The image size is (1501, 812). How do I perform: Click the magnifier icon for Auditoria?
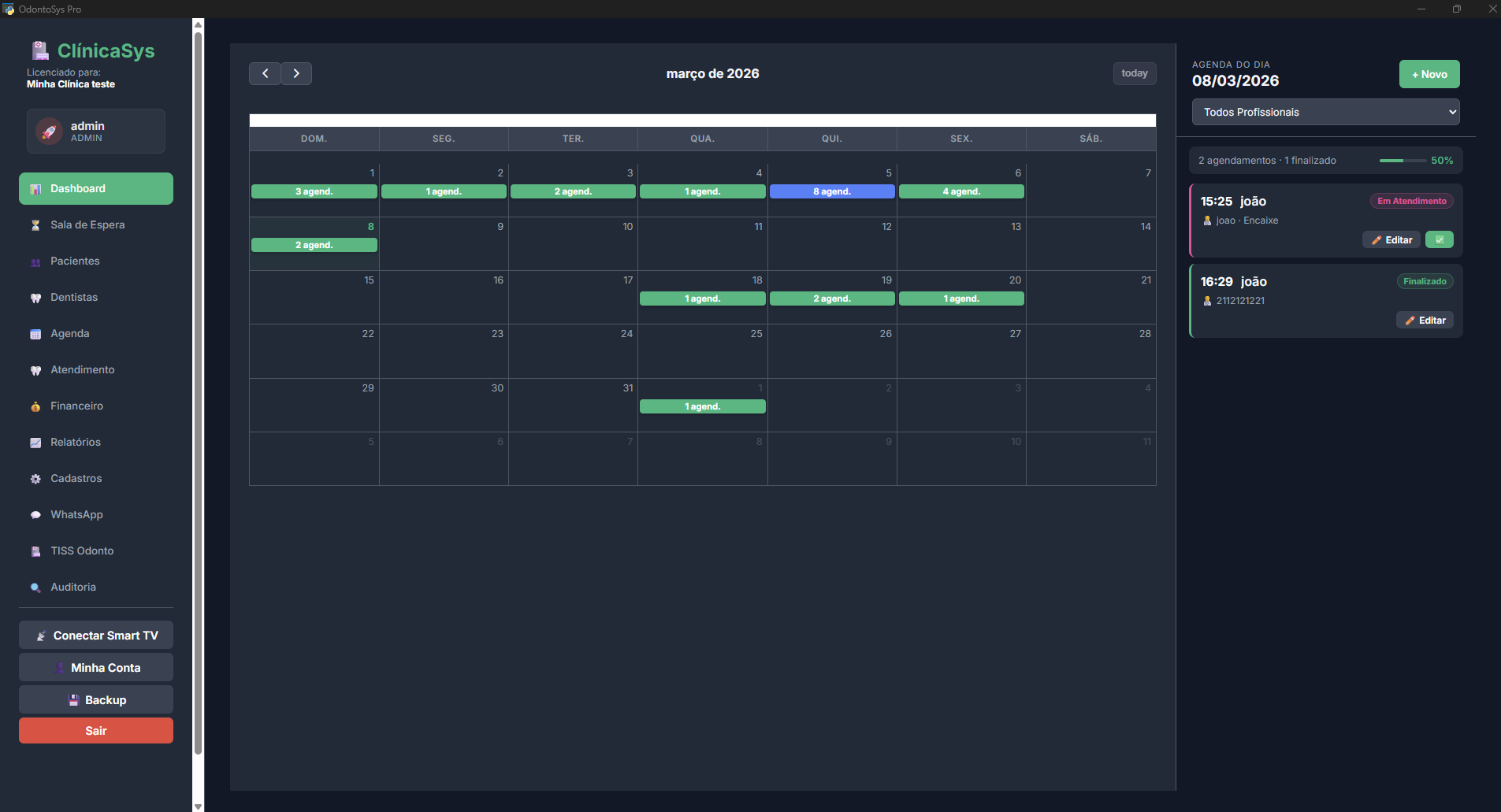point(35,588)
